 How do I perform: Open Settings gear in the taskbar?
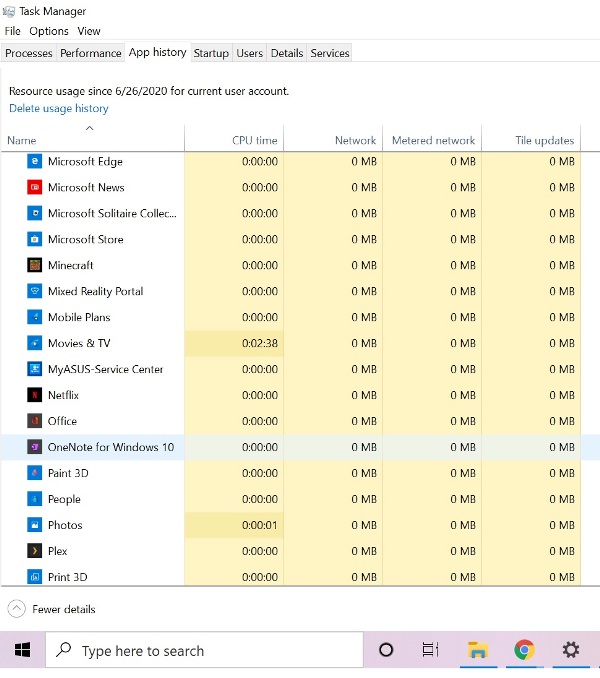(571, 649)
